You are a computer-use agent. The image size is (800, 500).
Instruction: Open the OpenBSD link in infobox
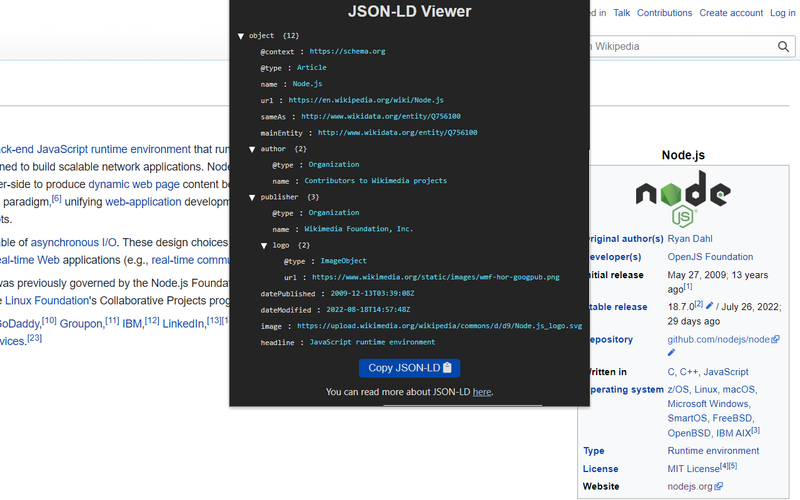(x=689, y=433)
